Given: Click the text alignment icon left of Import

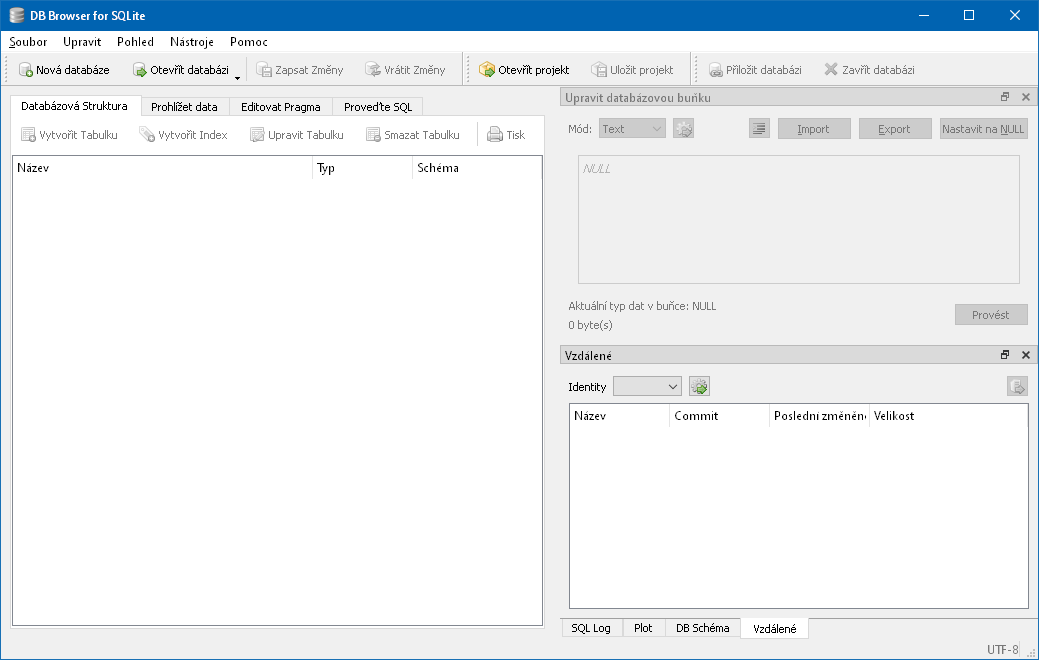Looking at the screenshot, I should click(759, 129).
